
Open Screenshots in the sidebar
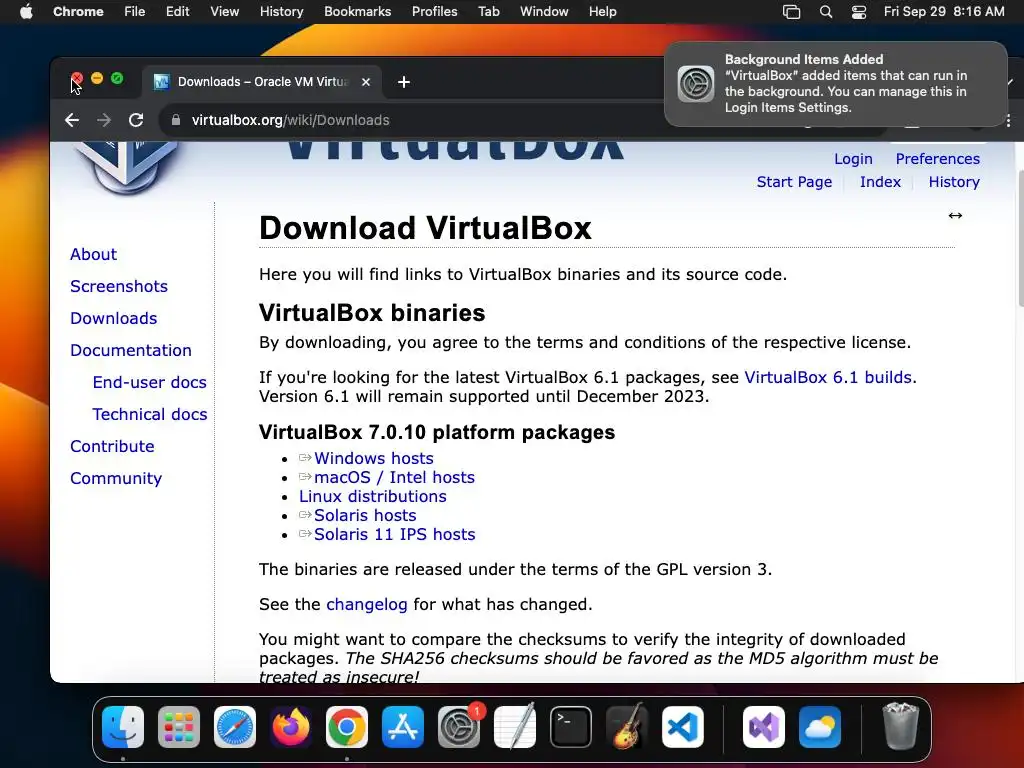(x=119, y=286)
